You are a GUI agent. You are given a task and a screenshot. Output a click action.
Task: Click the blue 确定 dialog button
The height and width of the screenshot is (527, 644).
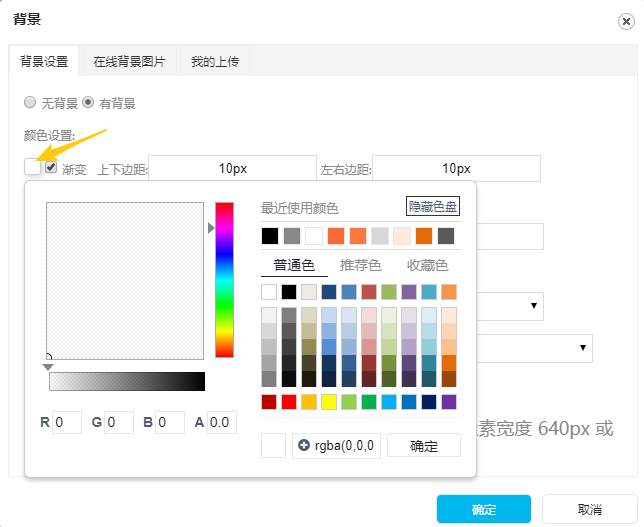coord(484,509)
